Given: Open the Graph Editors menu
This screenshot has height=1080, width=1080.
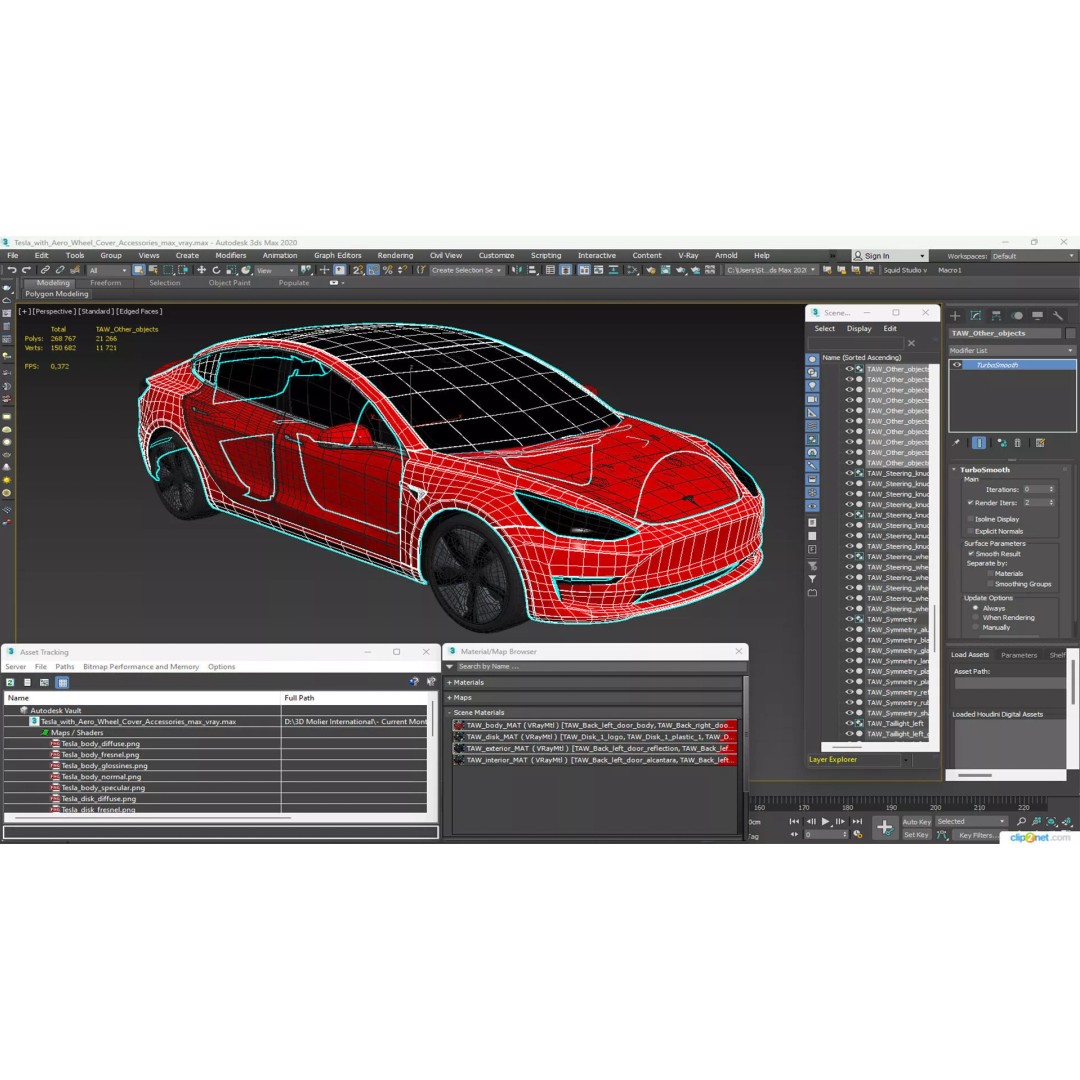Looking at the screenshot, I should (x=338, y=256).
